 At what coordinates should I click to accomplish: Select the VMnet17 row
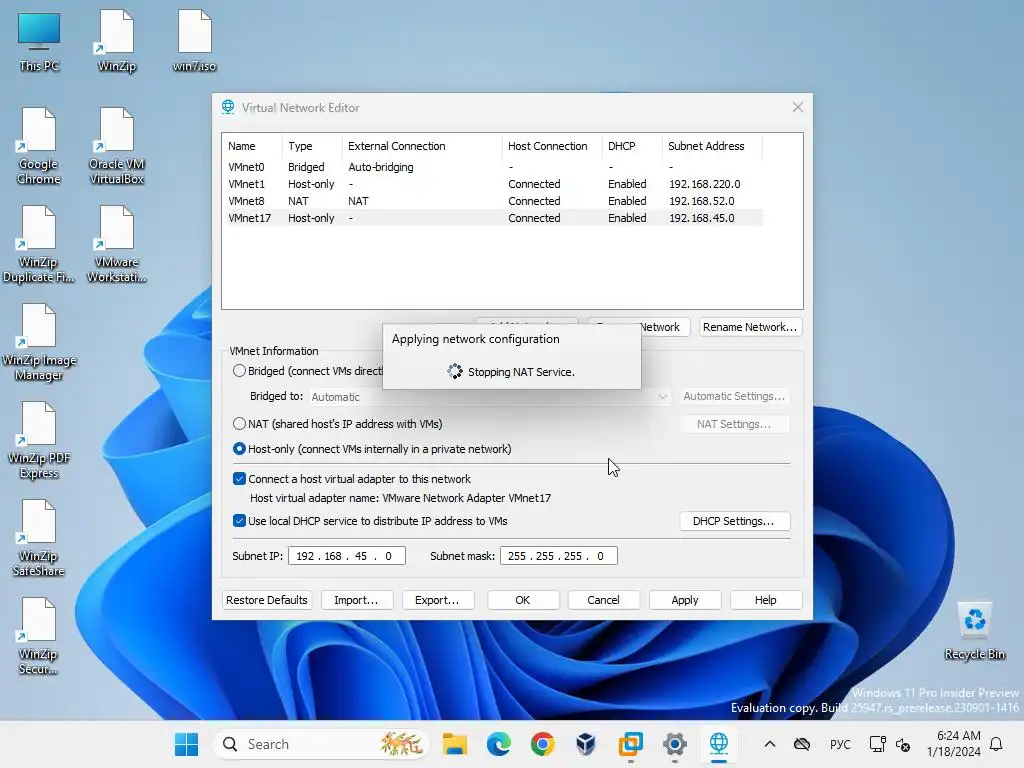494,218
